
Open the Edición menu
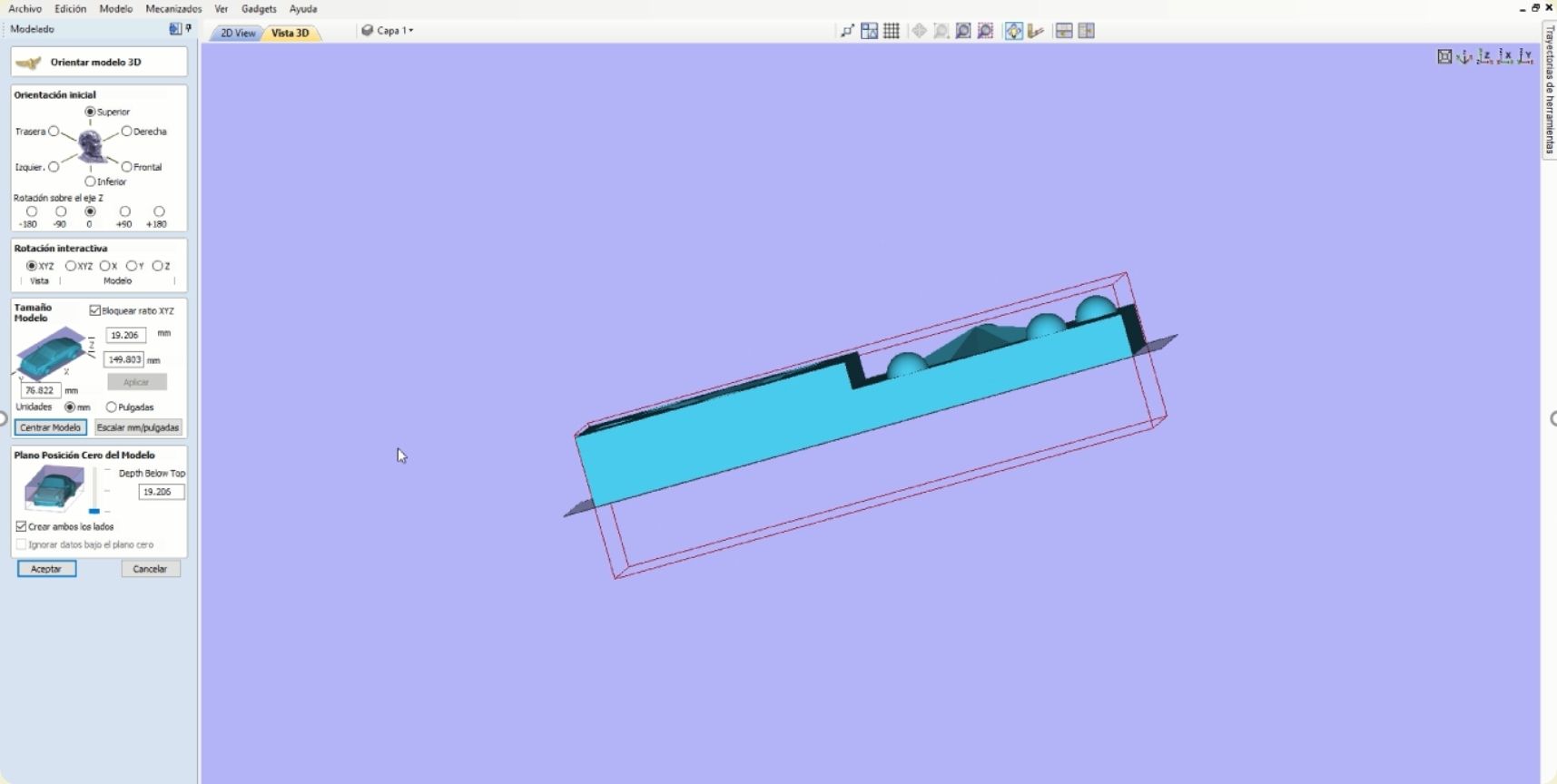[x=70, y=9]
